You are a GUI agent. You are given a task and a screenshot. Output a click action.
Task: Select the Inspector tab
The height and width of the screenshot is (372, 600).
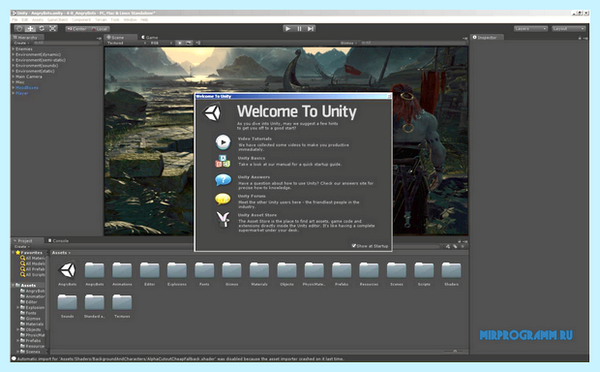487,38
